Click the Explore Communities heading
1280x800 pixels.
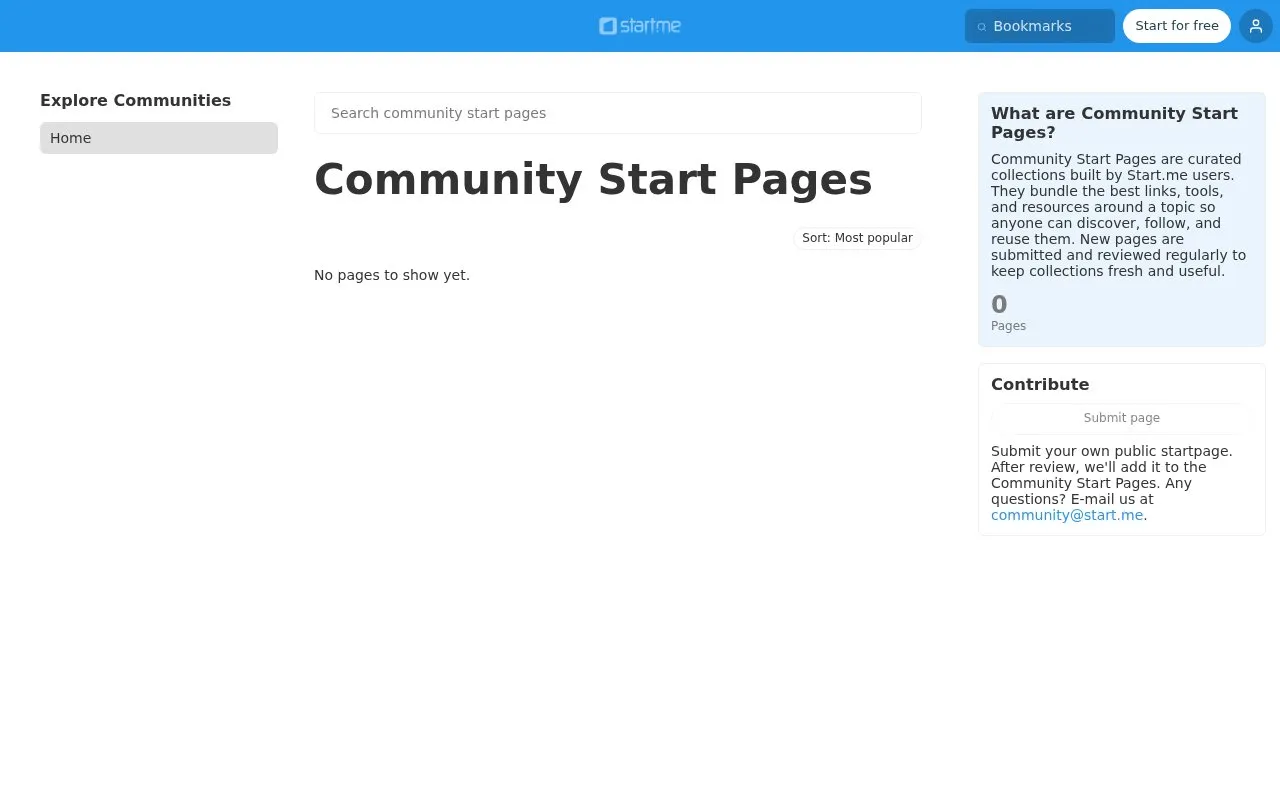pyautogui.click(x=135, y=100)
